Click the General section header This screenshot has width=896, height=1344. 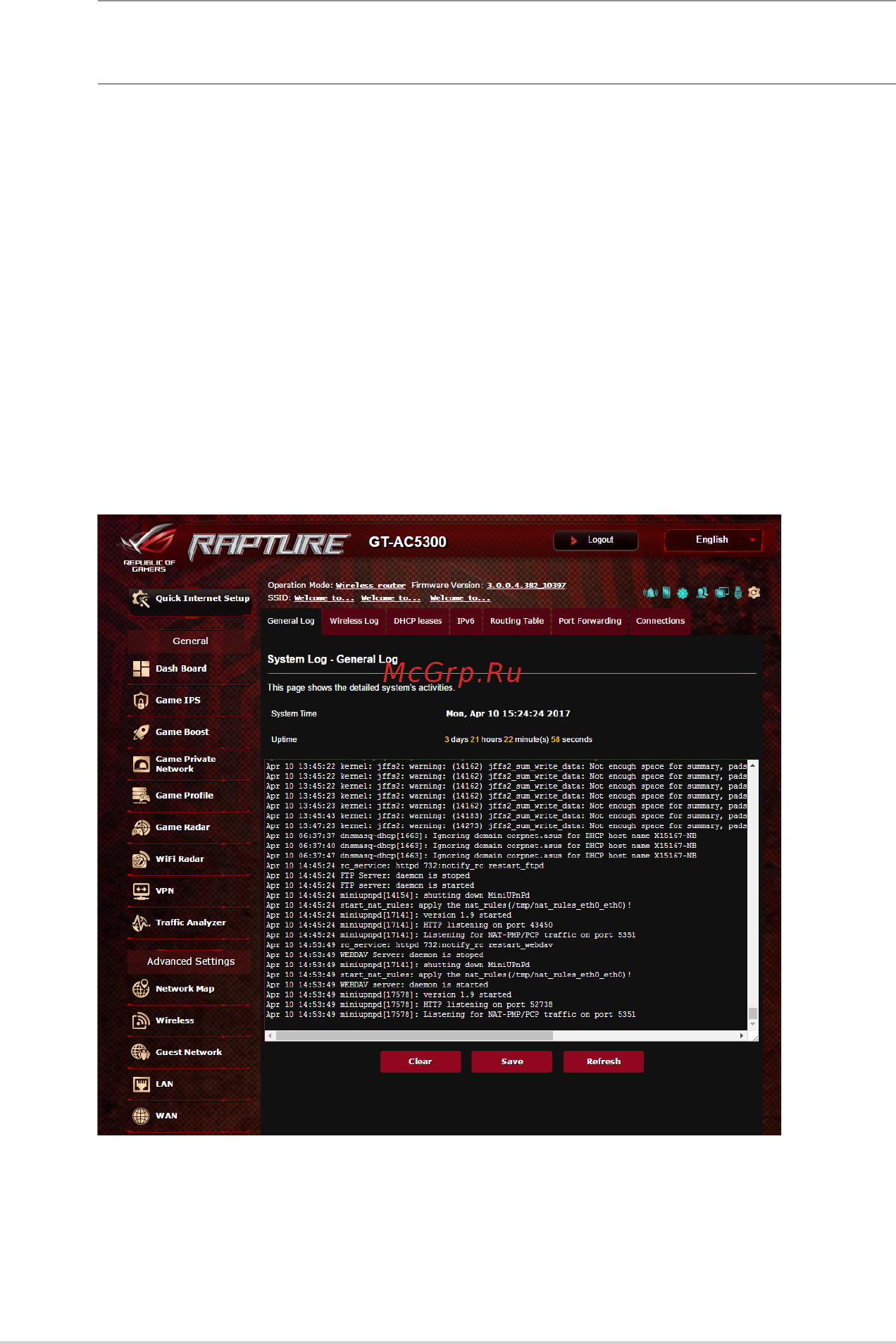(x=189, y=641)
